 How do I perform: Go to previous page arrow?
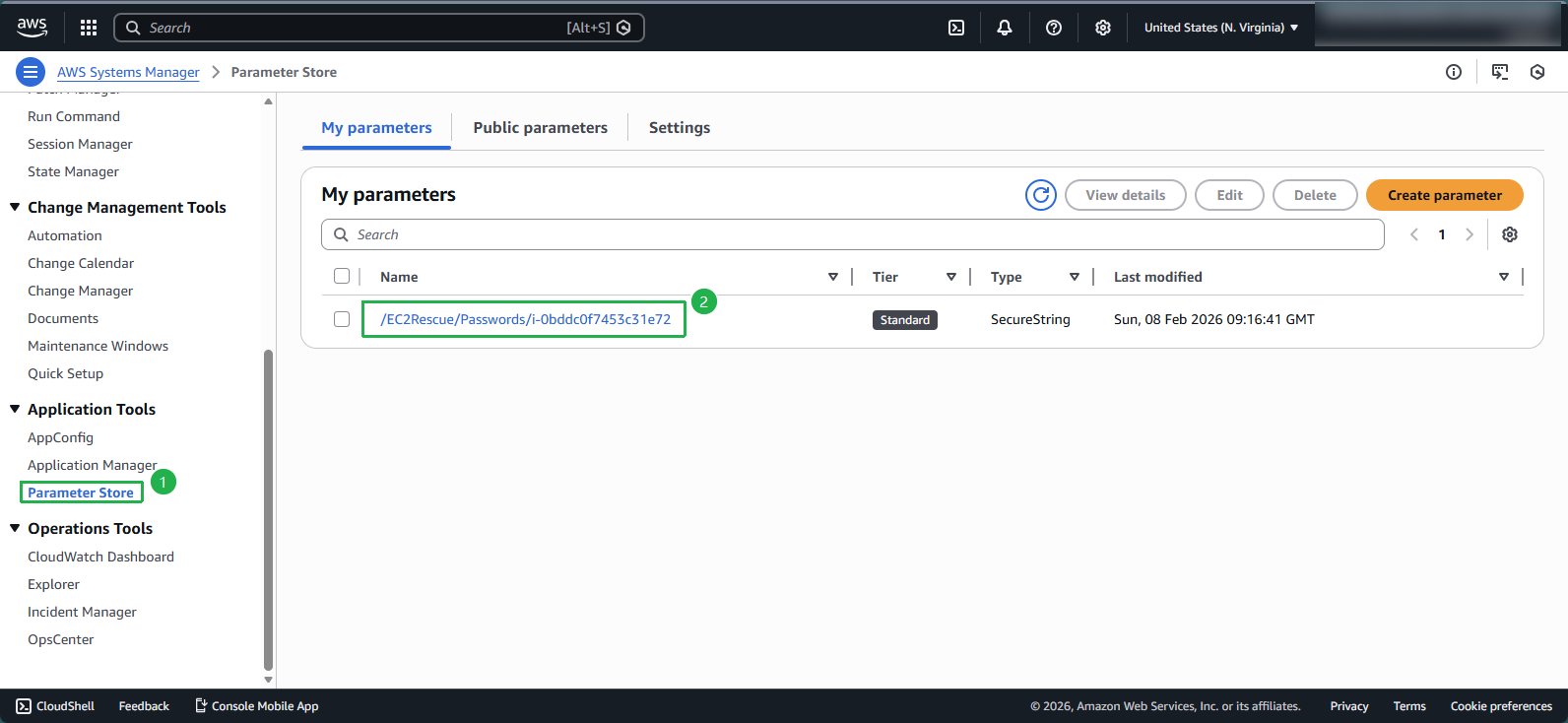1414,234
